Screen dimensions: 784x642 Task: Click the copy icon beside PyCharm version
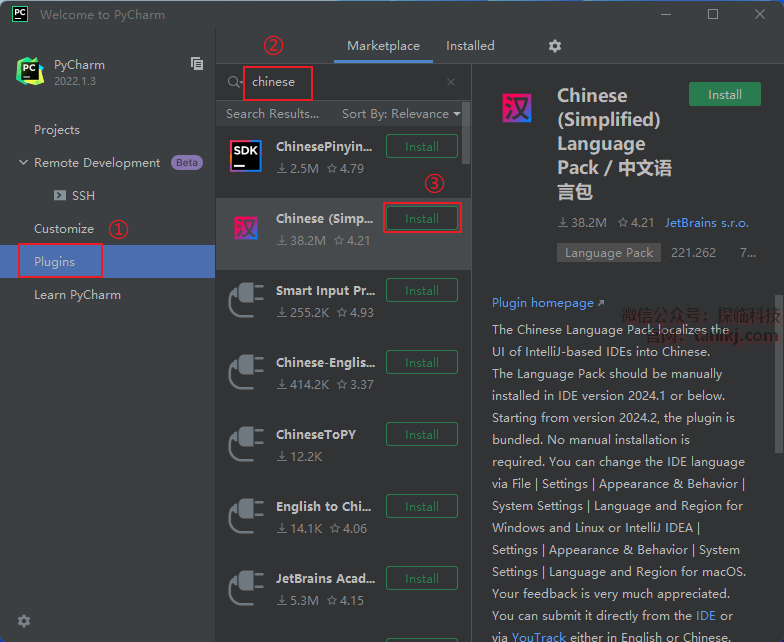197,64
